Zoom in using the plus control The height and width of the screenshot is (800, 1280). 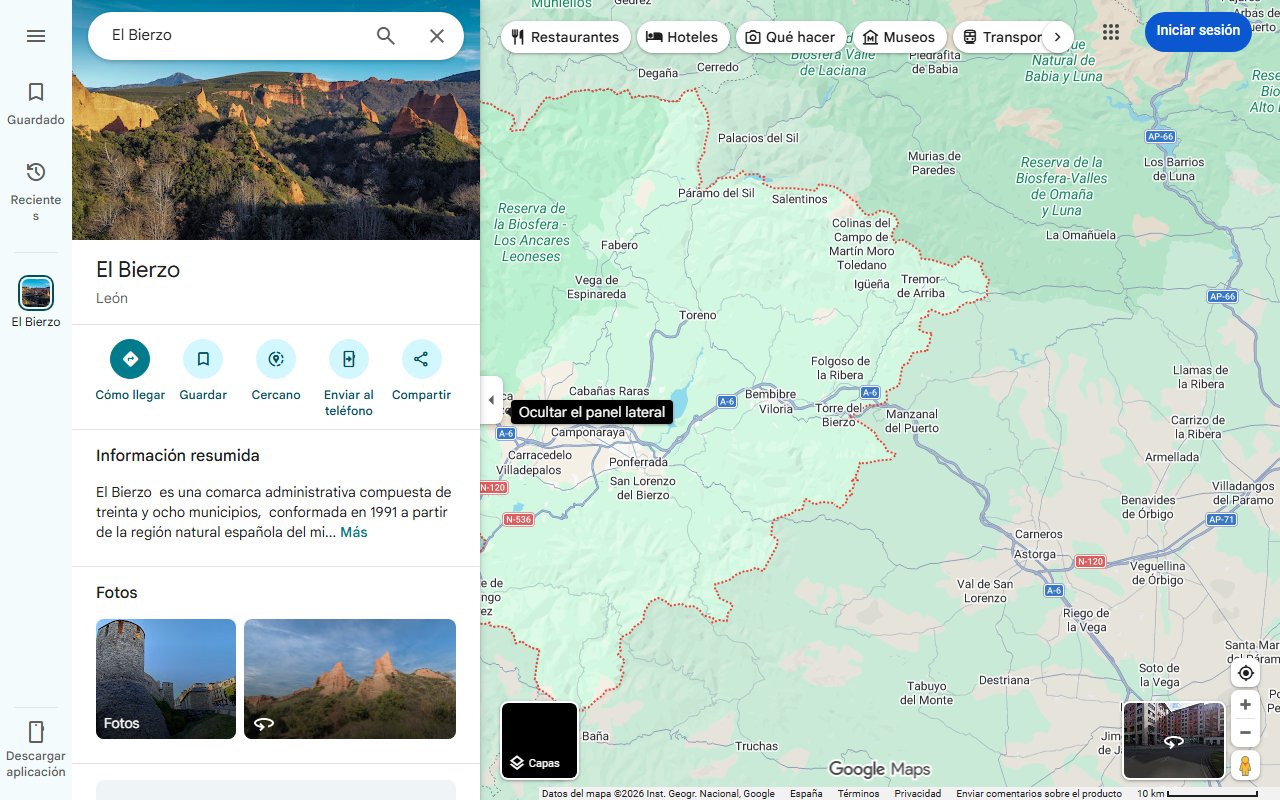pos(1244,704)
